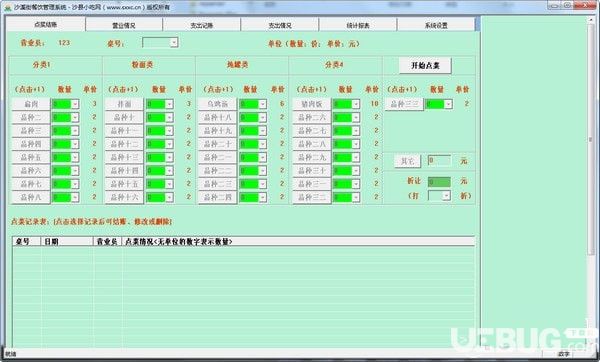
Task: Open the quantity dropdown beside 品种十六
Action: [169, 197]
